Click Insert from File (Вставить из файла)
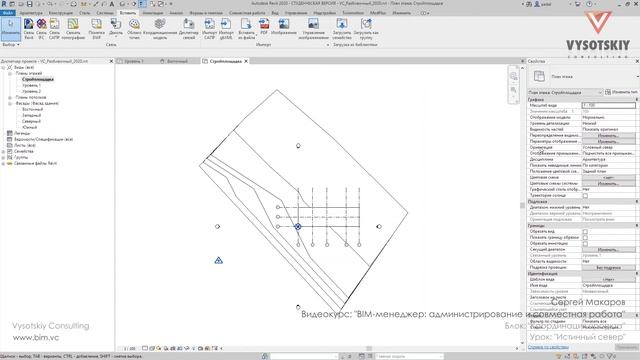Image resolution: width=640 pixels, height=360 pixels. [x=246, y=29]
